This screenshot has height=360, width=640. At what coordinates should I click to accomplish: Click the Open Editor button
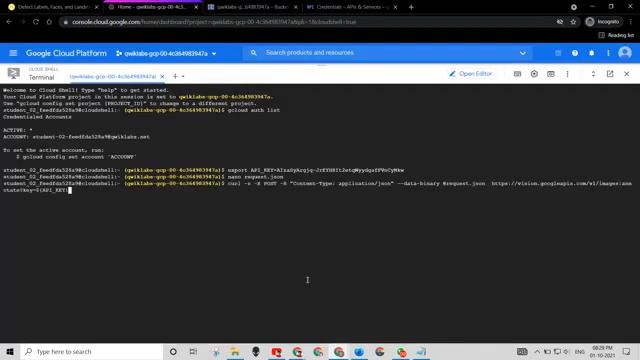(471, 74)
